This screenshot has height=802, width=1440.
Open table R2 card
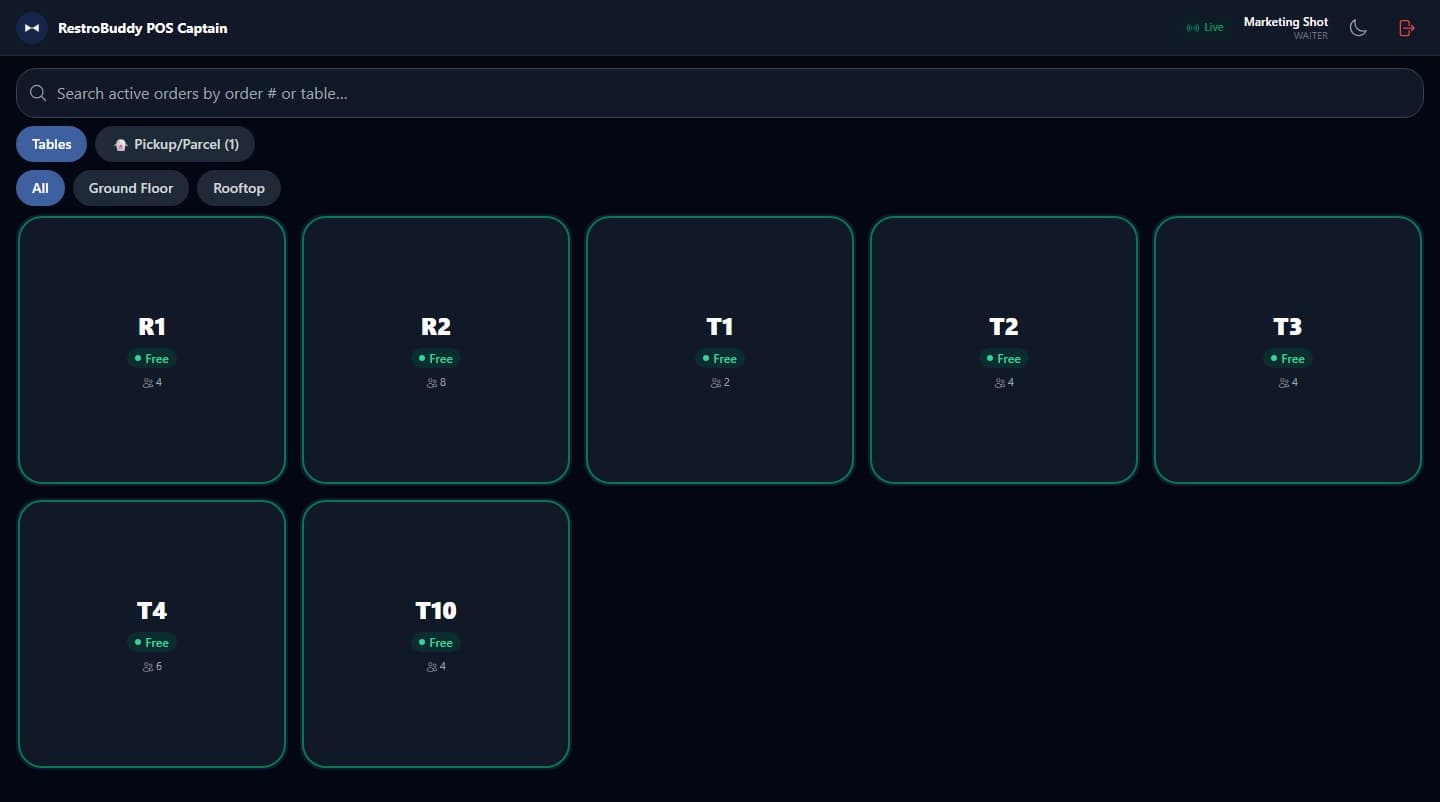[436, 350]
